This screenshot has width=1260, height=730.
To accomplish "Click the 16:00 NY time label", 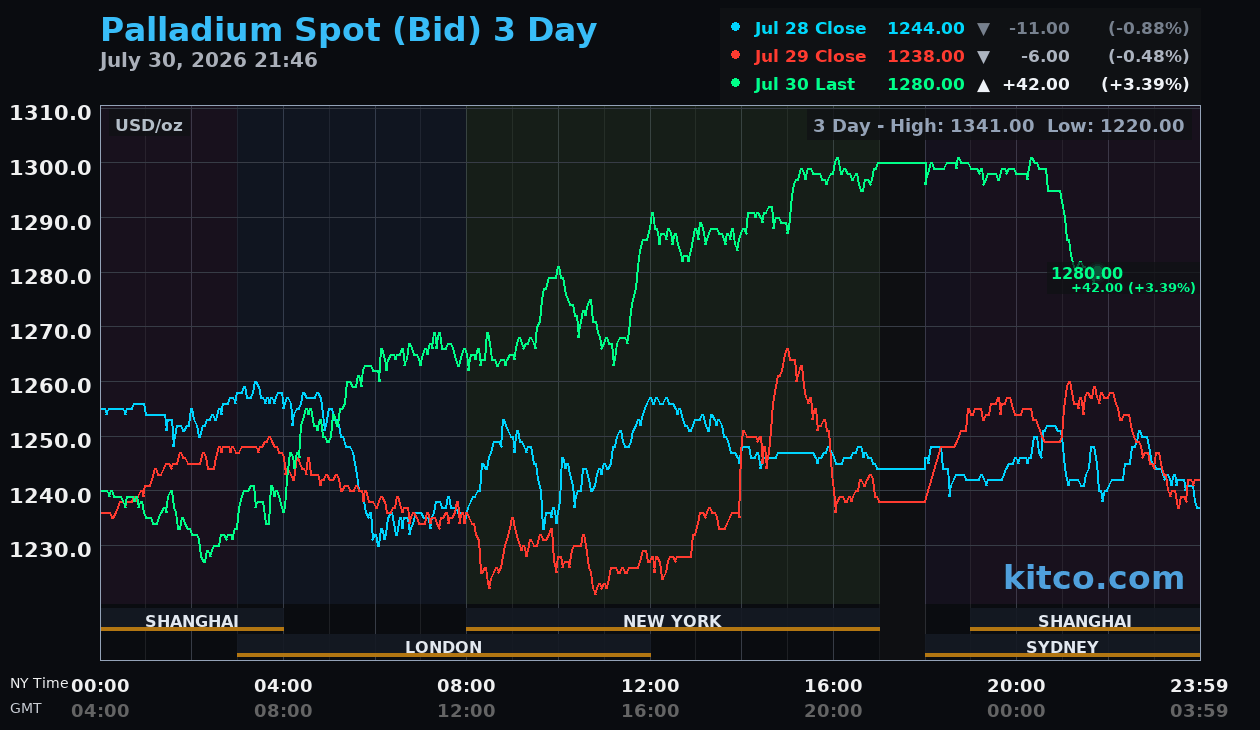I will click(x=833, y=686).
